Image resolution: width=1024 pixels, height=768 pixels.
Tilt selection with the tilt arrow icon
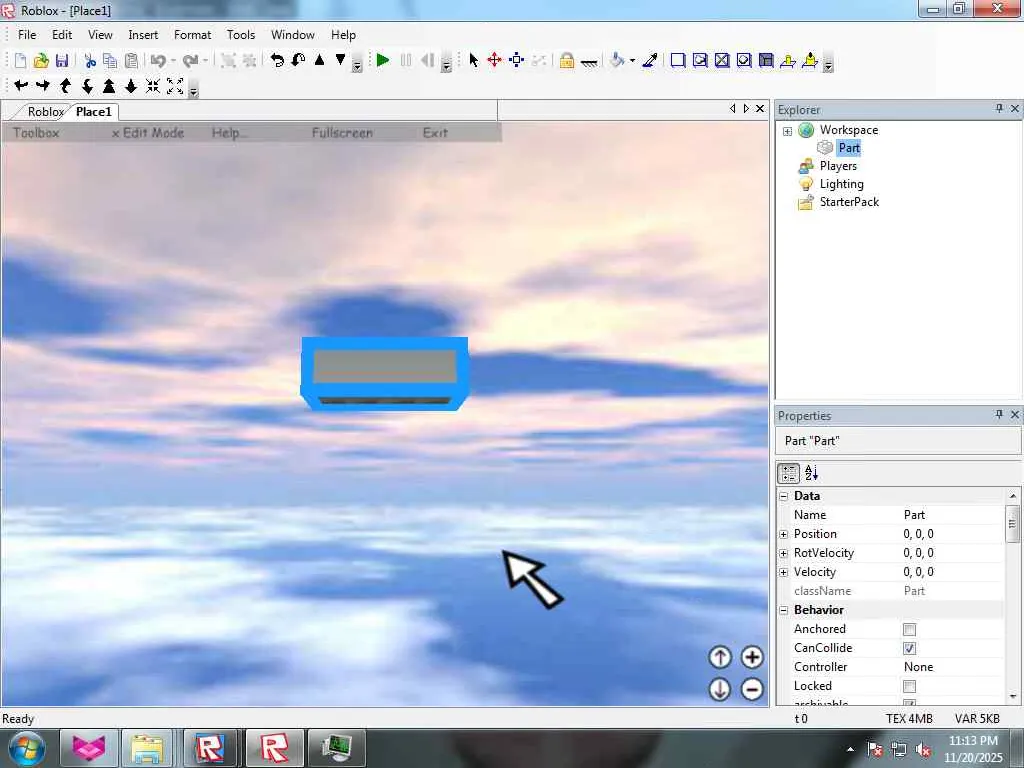(x=298, y=61)
